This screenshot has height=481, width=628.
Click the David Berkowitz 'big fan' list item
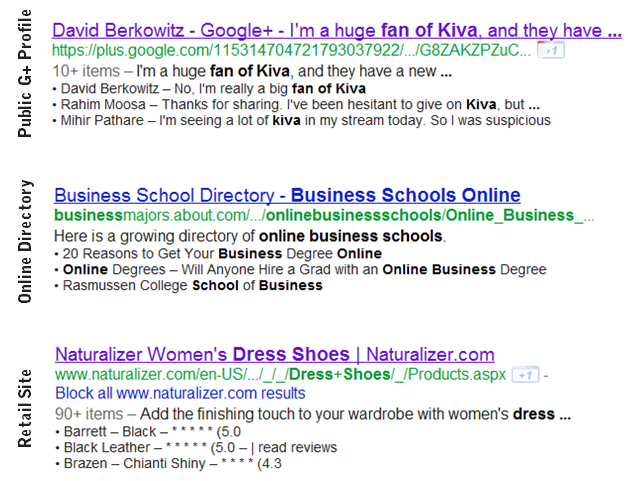tap(209, 89)
